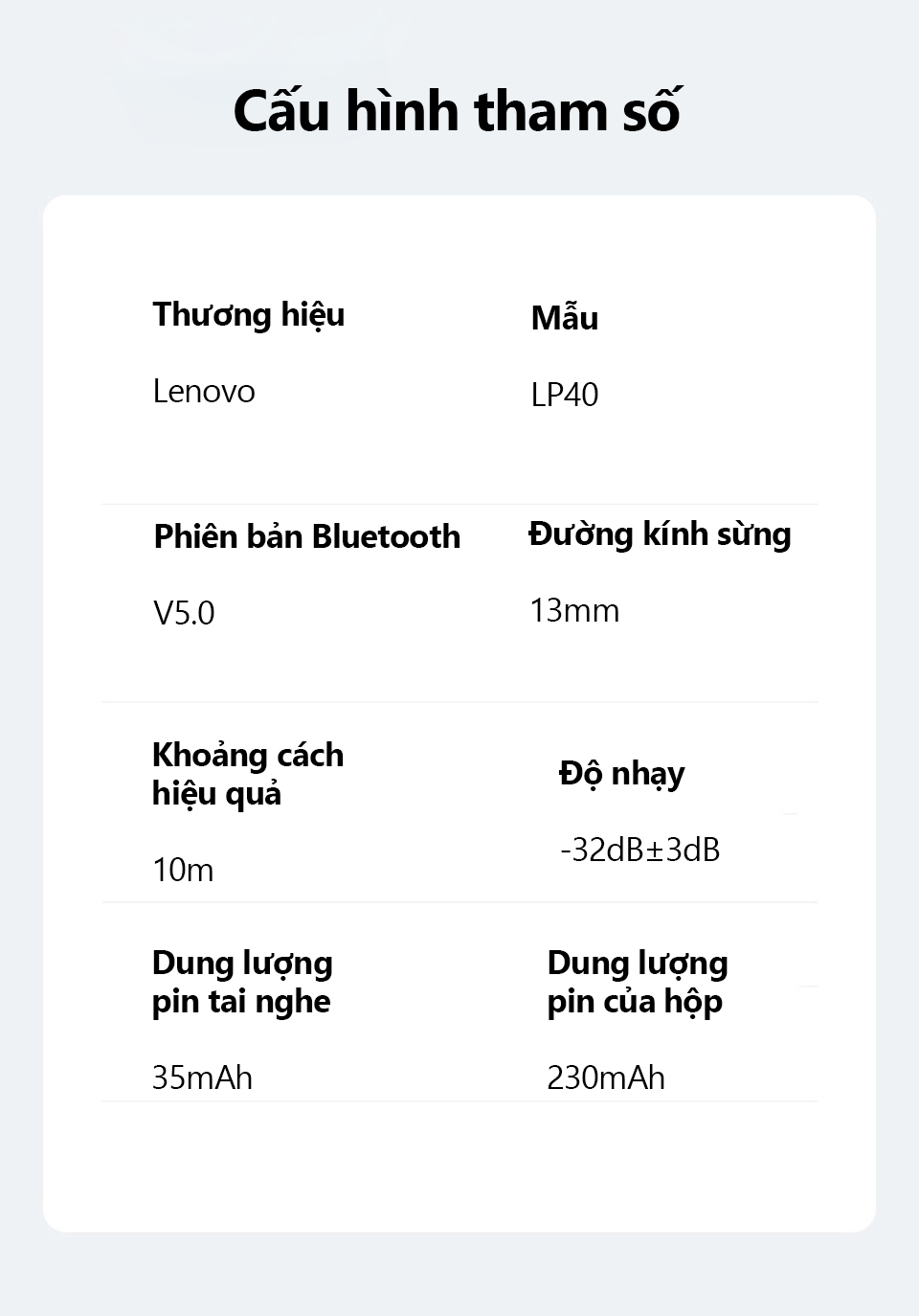
Task: Click the 230mAh case battery value
Action: (x=606, y=1078)
